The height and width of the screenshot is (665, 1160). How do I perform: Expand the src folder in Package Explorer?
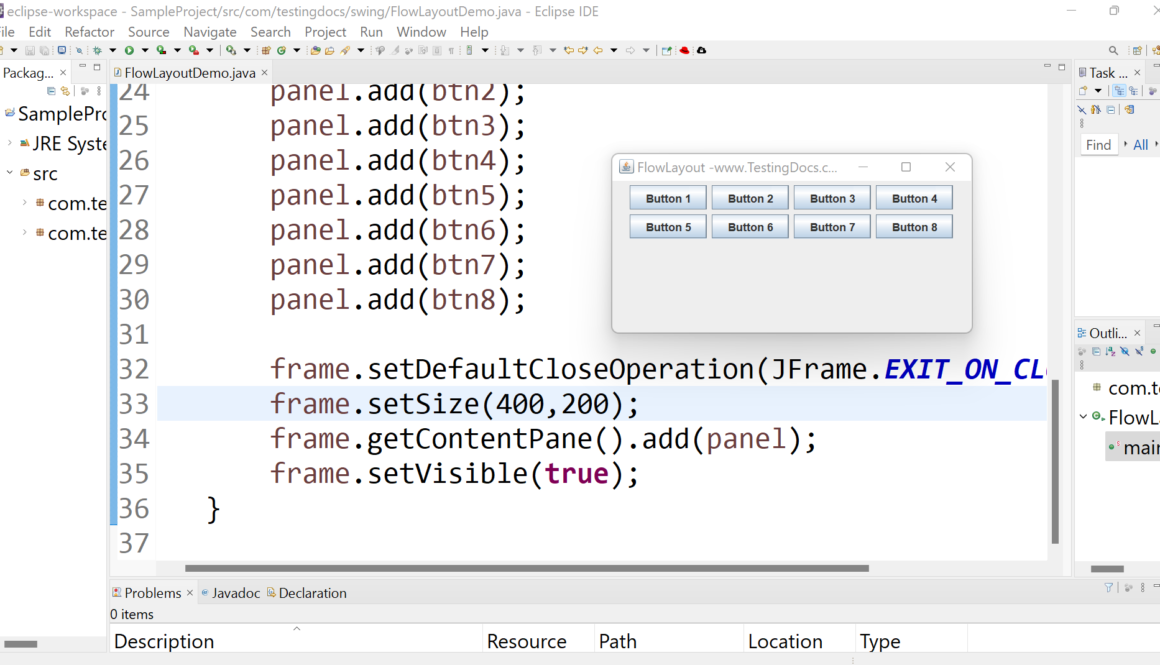[x=9, y=173]
